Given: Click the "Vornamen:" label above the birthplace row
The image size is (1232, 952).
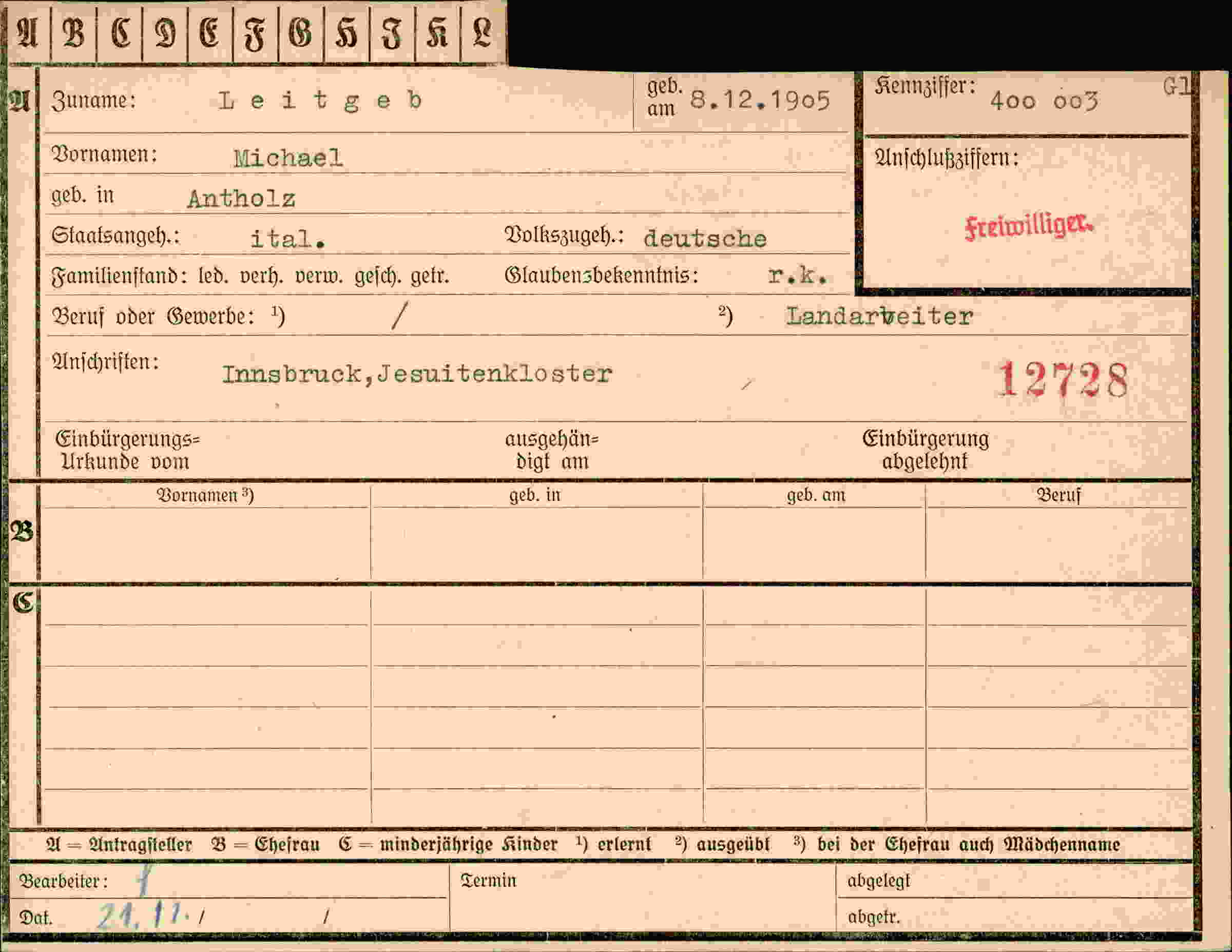Looking at the screenshot, I should click(104, 154).
